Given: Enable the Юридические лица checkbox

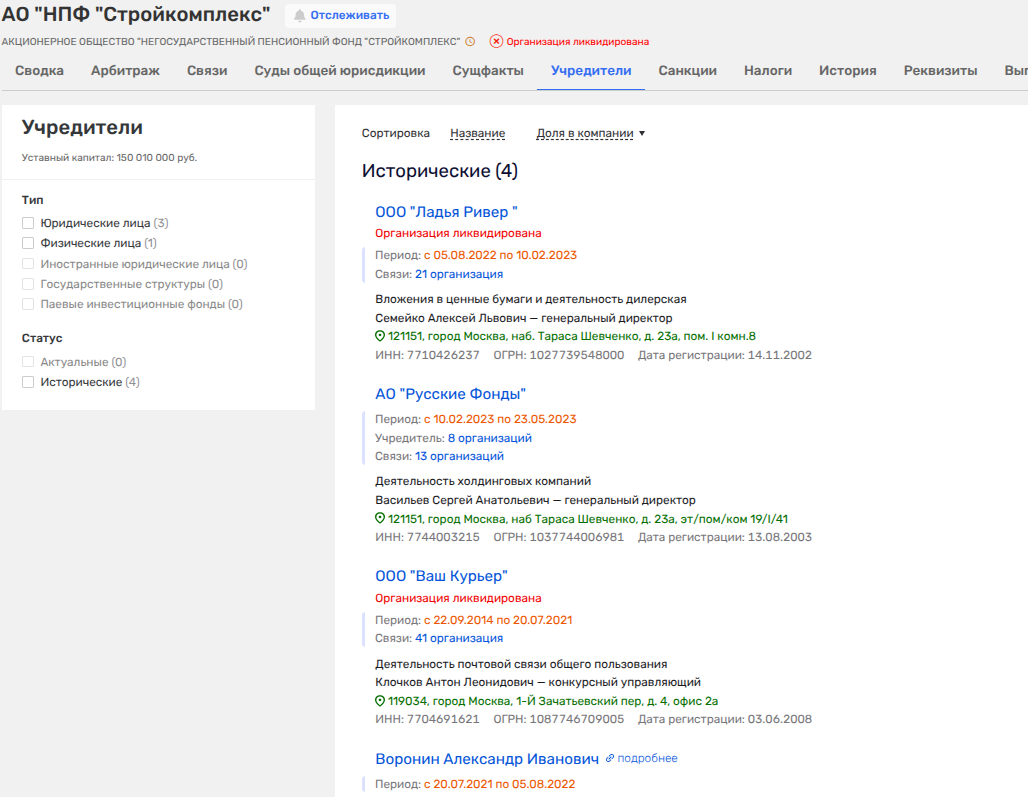Looking at the screenshot, I should (28, 223).
